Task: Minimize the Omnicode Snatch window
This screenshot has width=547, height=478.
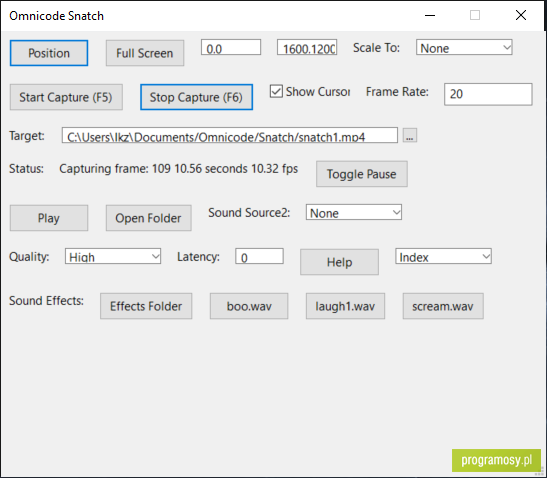Action: coord(430,15)
